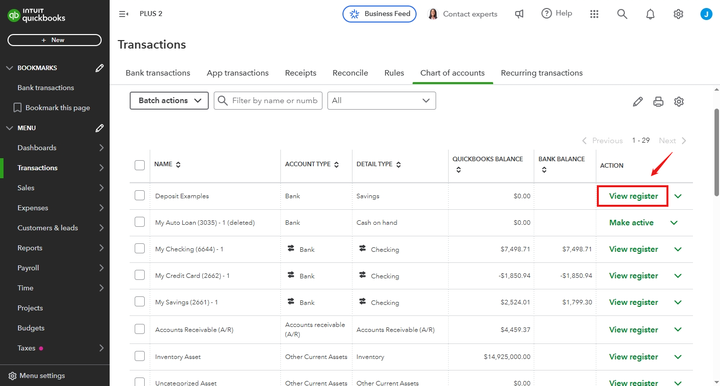Click bank-linked icon on My Credit Card row
The width and height of the screenshot is (720, 386).
(291, 275)
